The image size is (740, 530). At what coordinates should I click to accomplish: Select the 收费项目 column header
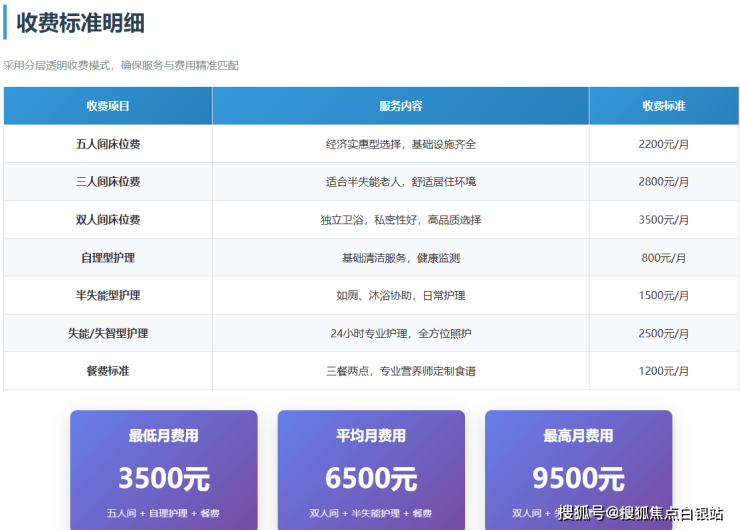(108, 106)
